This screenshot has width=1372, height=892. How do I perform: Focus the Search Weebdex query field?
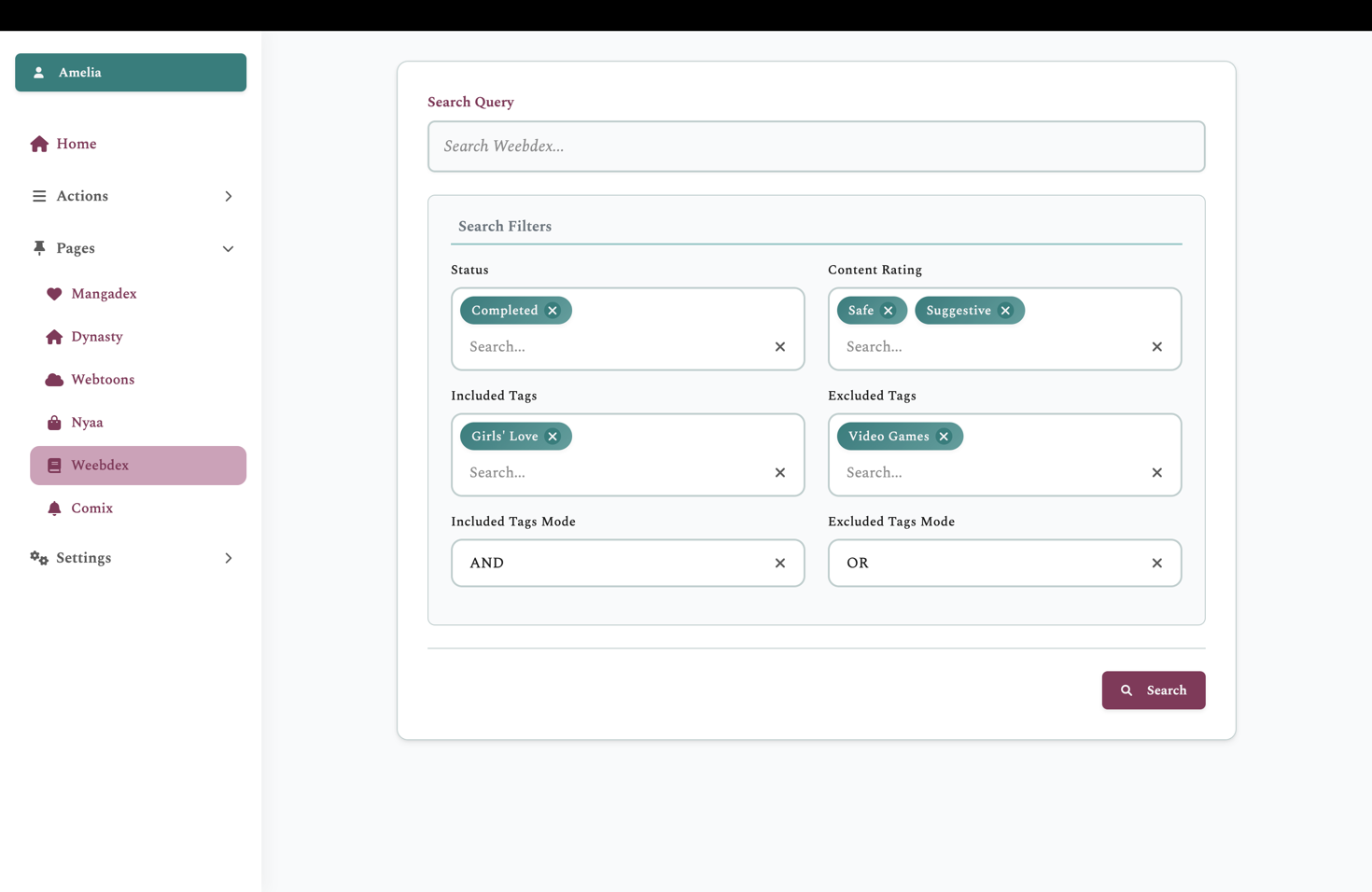coord(816,146)
